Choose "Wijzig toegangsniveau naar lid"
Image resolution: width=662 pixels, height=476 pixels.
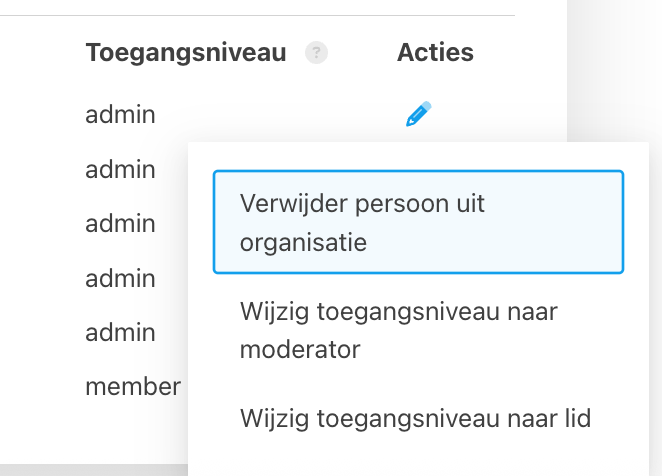415,417
